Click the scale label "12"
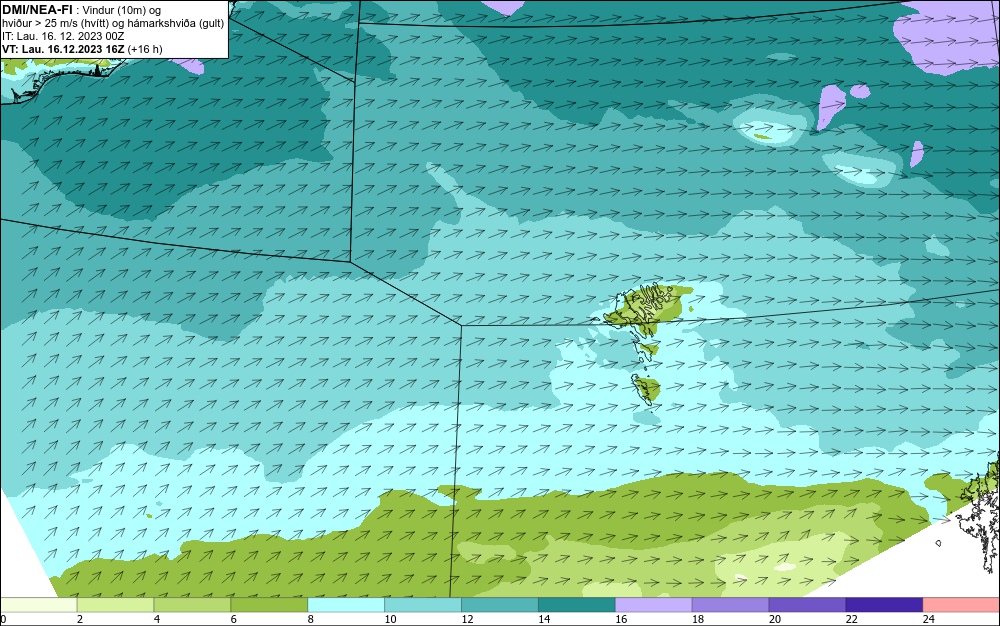This screenshot has height=626, width=1000. tap(467, 619)
